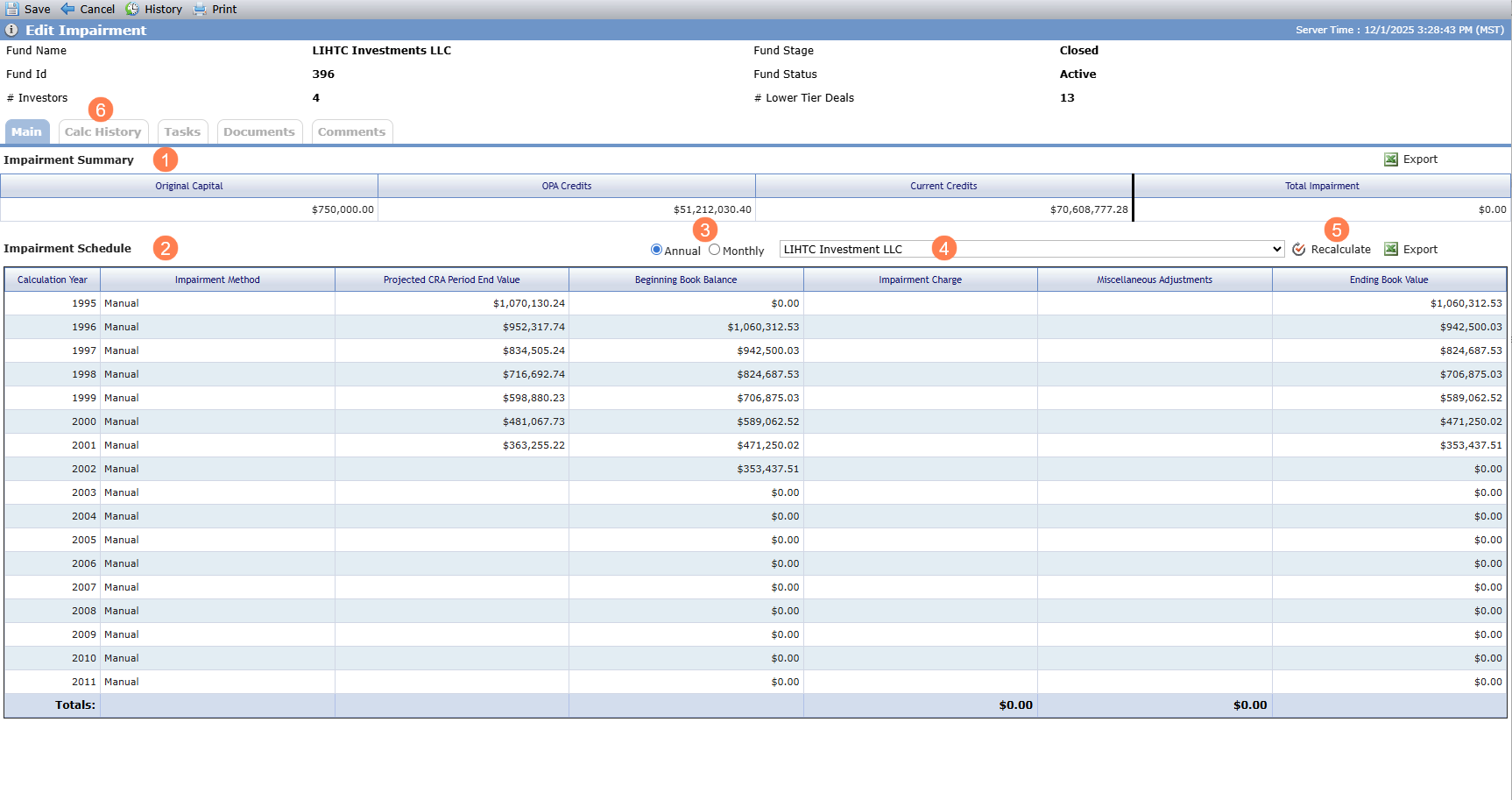Open the Comments tab

coord(351,131)
